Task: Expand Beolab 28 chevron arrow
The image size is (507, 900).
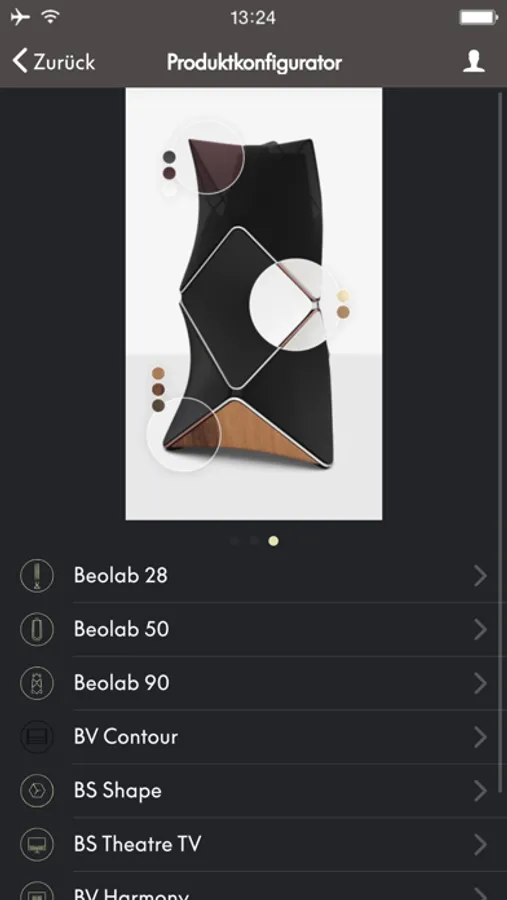Action: click(481, 576)
